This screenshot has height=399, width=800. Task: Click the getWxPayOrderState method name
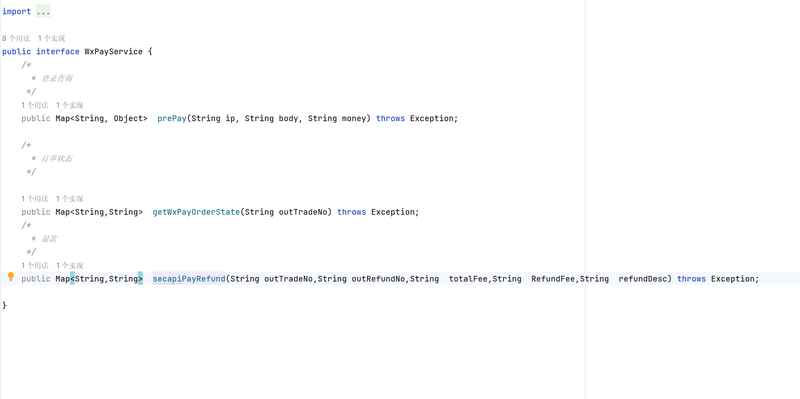click(x=196, y=212)
